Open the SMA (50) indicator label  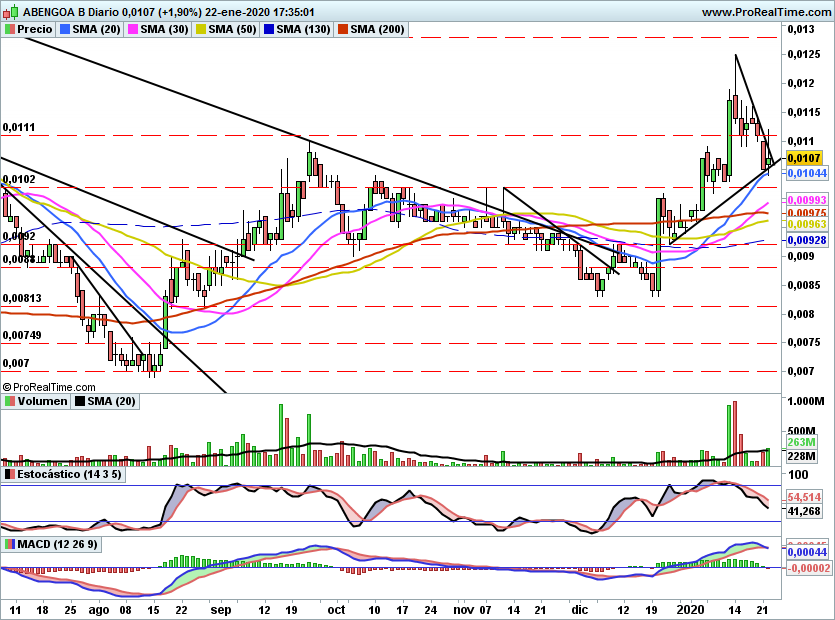point(232,29)
